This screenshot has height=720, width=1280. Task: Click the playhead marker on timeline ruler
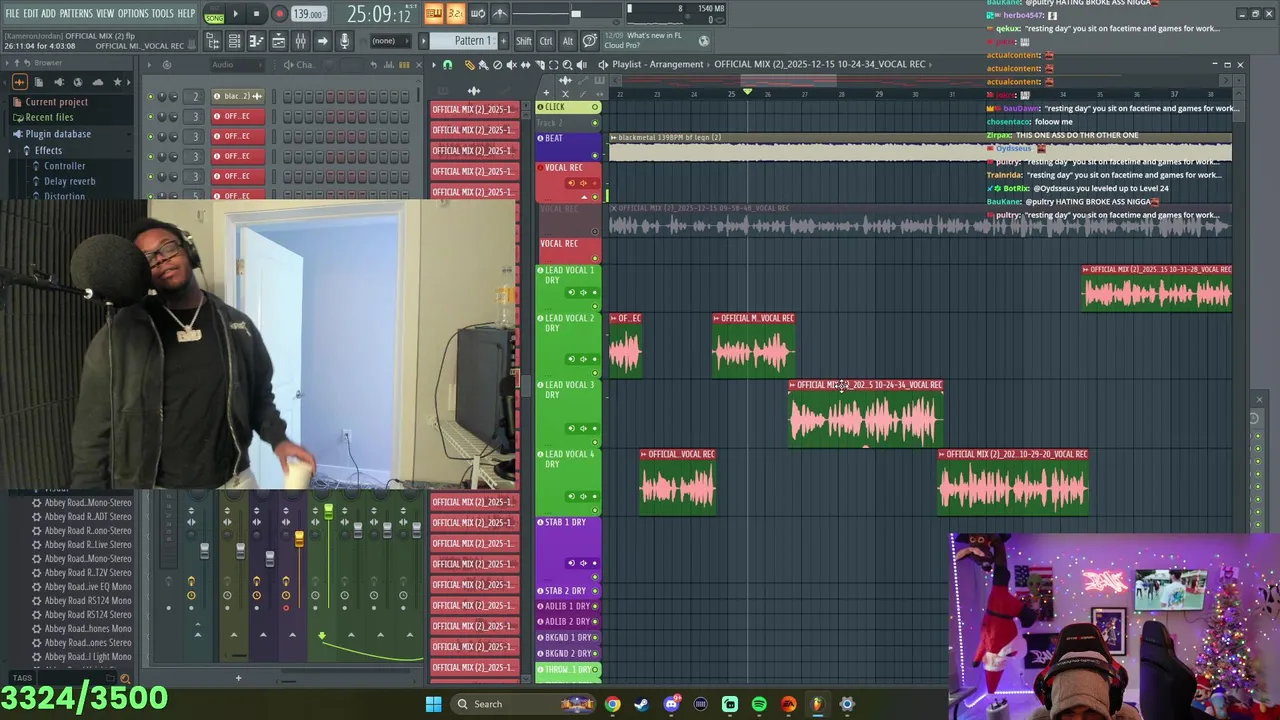pyautogui.click(x=747, y=92)
